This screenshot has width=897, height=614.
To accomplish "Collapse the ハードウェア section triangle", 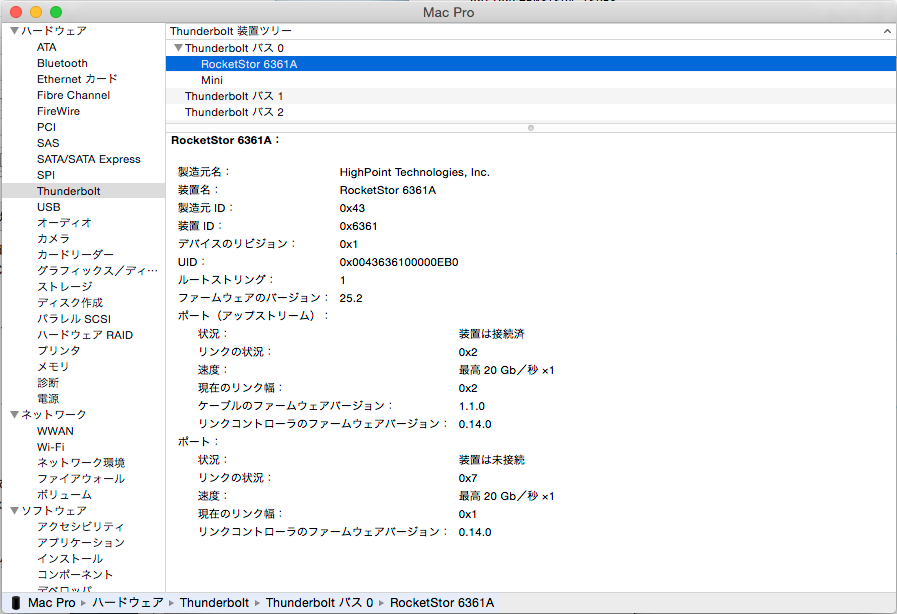I will pos(14,30).
